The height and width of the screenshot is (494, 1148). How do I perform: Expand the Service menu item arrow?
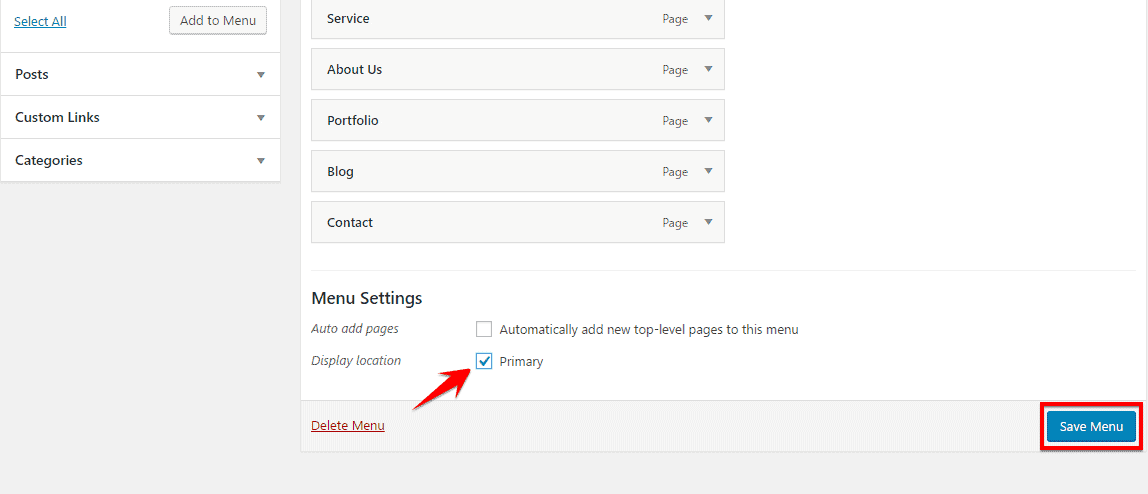(708, 18)
